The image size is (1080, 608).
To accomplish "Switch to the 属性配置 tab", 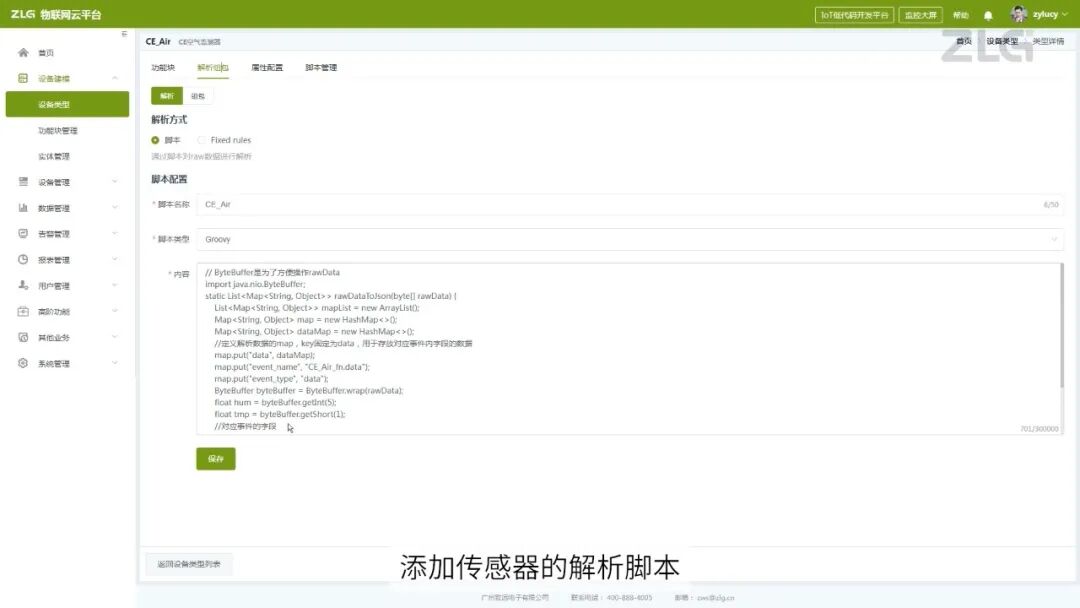I will click(x=267, y=67).
